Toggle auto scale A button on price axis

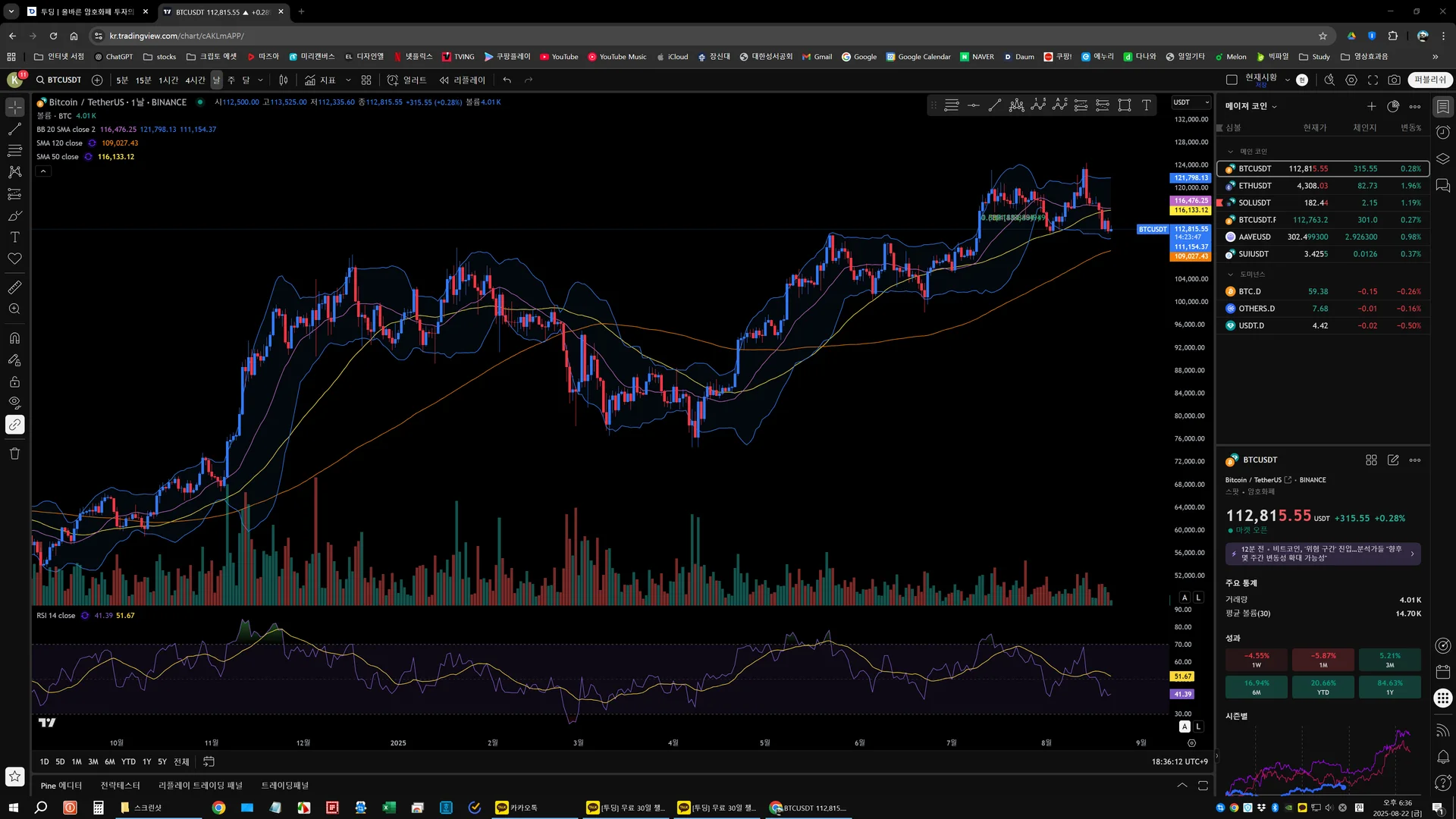(1185, 598)
